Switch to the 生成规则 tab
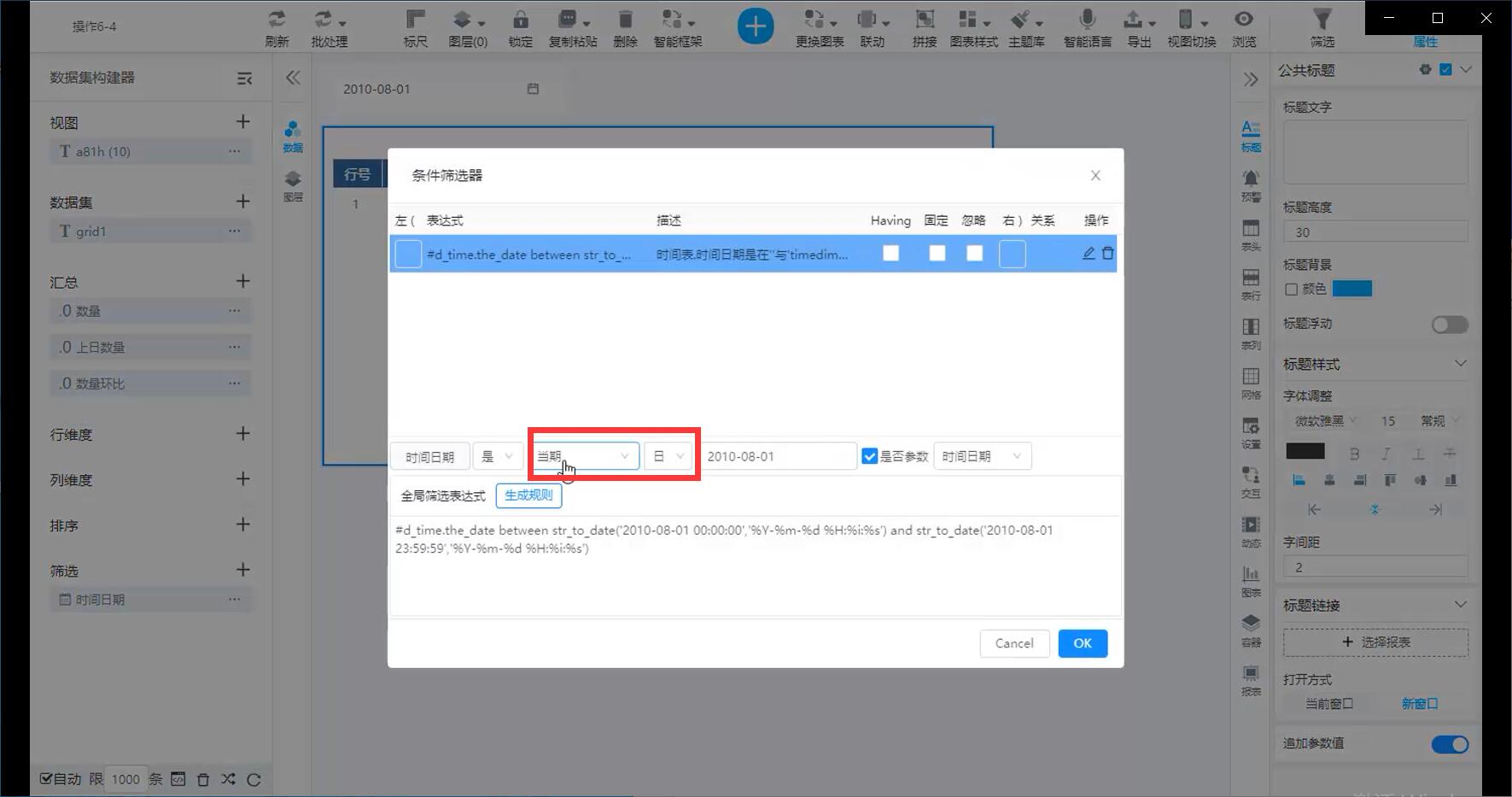The height and width of the screenshot is (797, 1512). click(x=528, y=495)
